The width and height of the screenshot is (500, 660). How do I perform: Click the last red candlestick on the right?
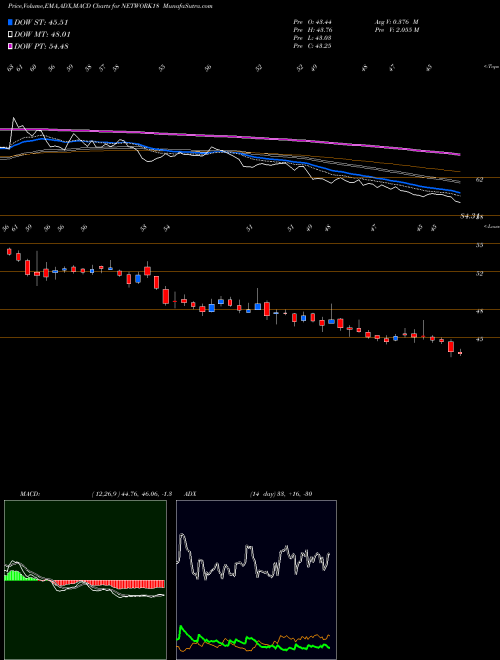tap(460, 353)
